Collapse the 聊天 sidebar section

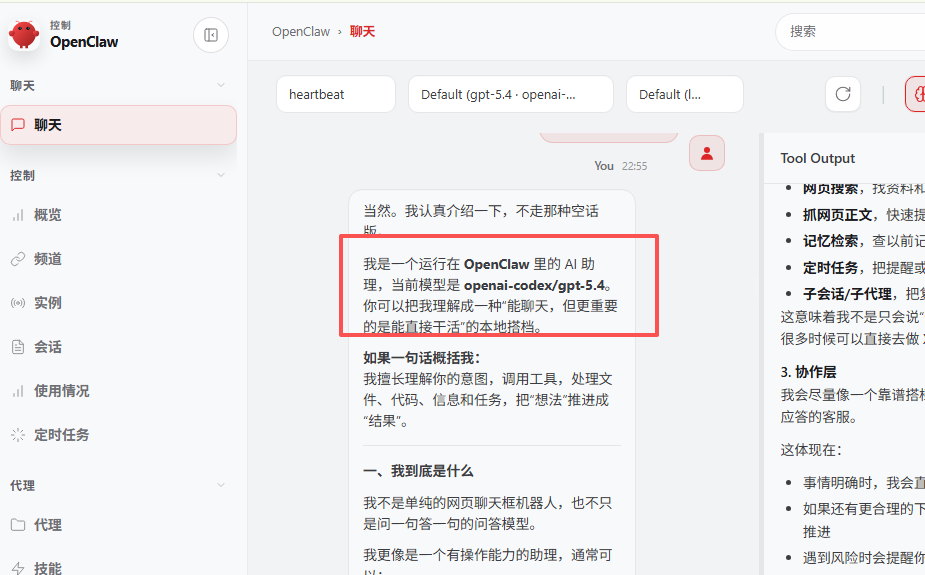[221, 85]
